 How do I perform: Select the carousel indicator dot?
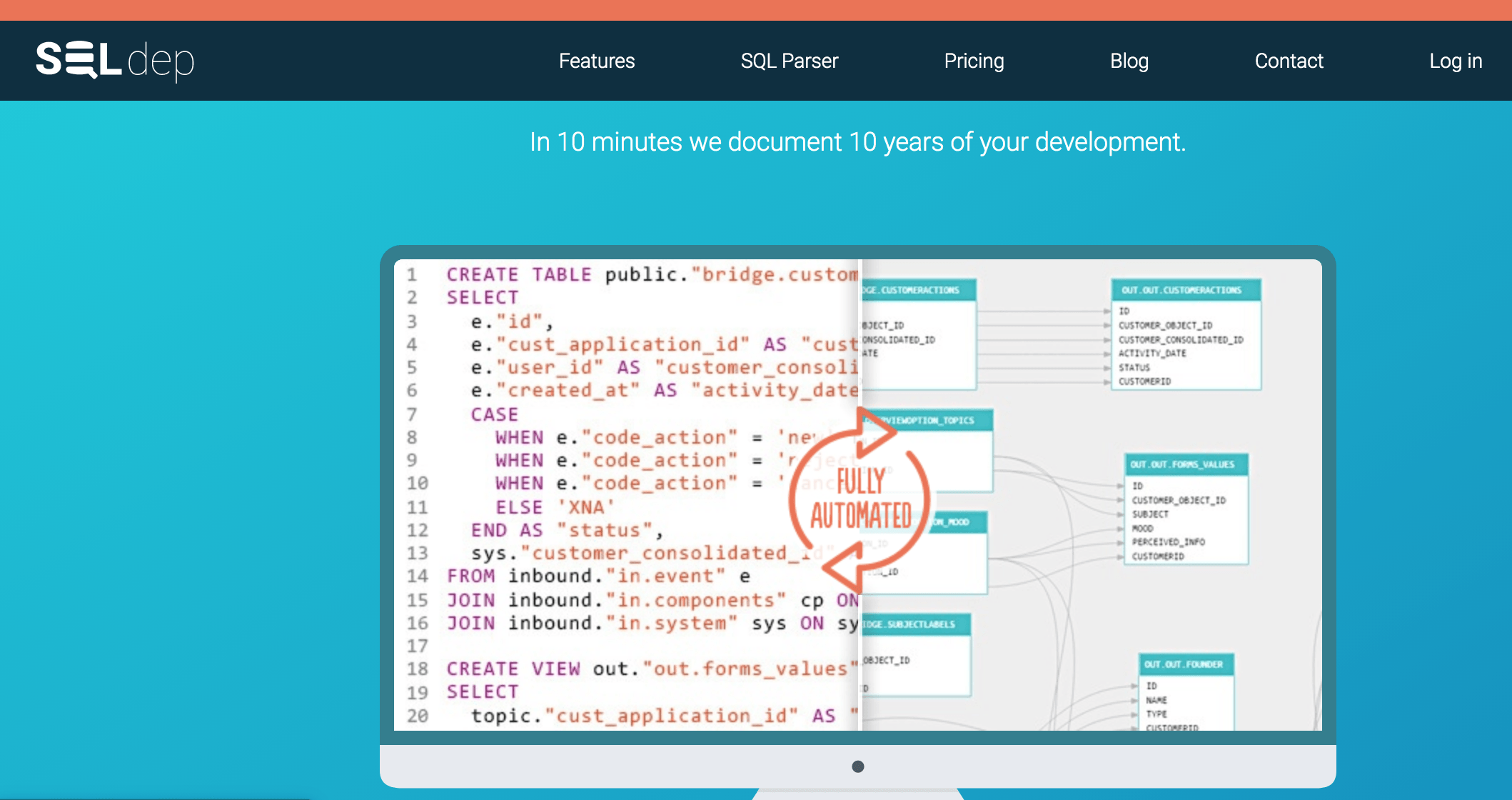click(857, 766)
